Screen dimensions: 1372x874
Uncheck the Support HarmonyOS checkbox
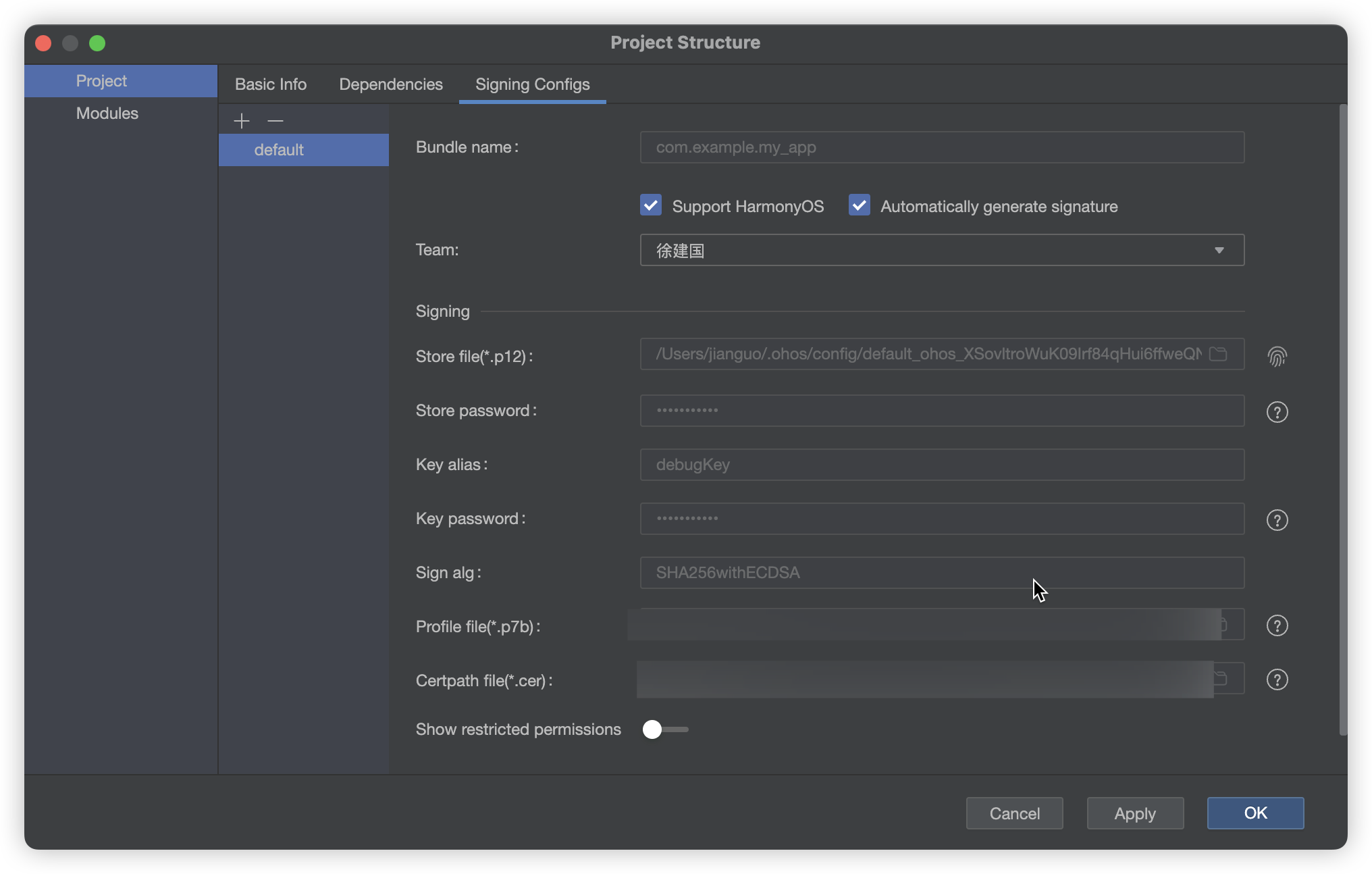[651, 205]
